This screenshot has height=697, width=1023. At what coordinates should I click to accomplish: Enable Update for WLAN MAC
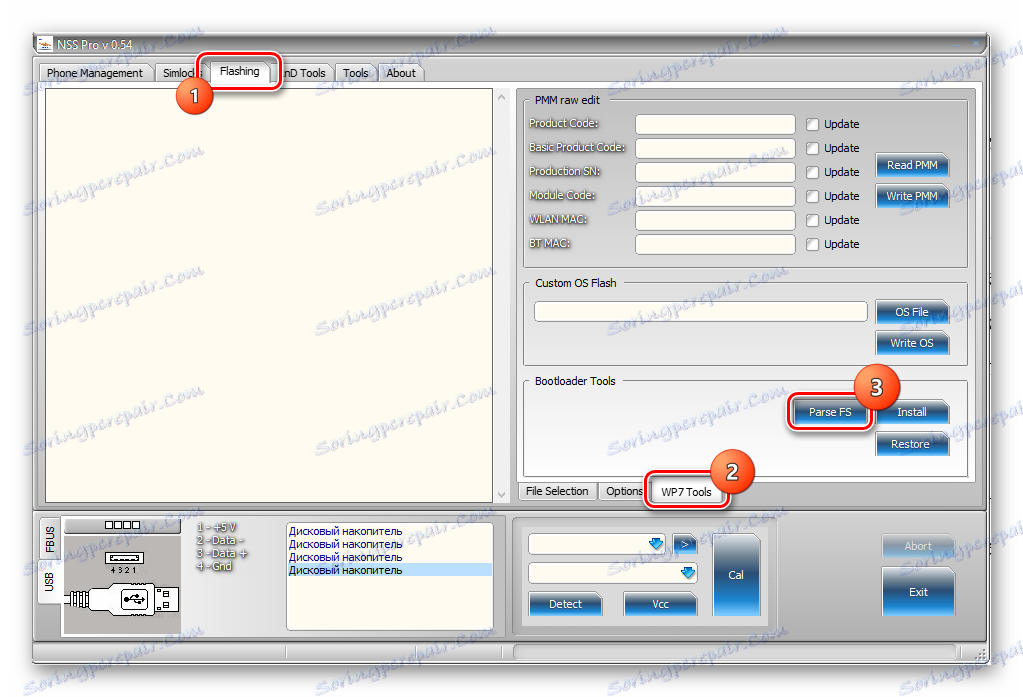pyautogui.click(x=812, y=220)
